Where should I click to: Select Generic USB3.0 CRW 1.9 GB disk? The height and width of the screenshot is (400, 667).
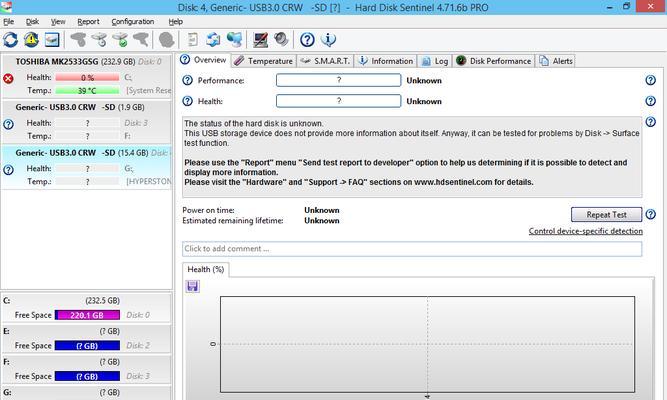coord(87,122)
